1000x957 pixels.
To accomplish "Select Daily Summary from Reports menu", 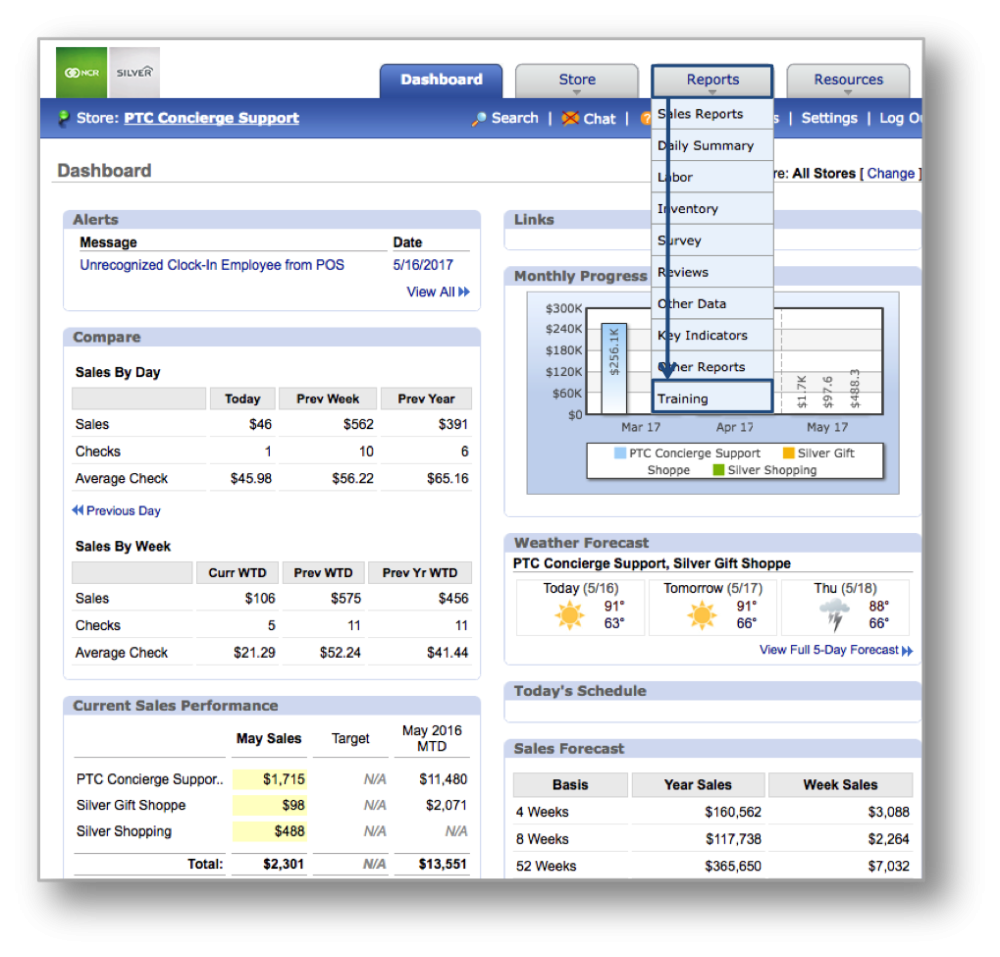I will coord(712,145).
